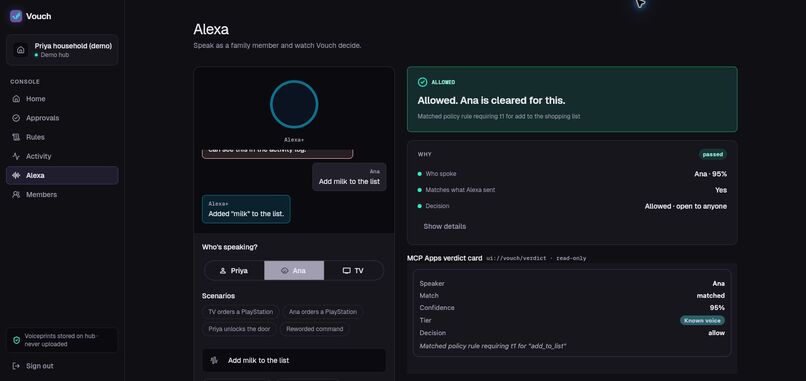Click the house icon in household card
Image resolution: width=806 pixels, height=381 pixels.
[21, 50]
